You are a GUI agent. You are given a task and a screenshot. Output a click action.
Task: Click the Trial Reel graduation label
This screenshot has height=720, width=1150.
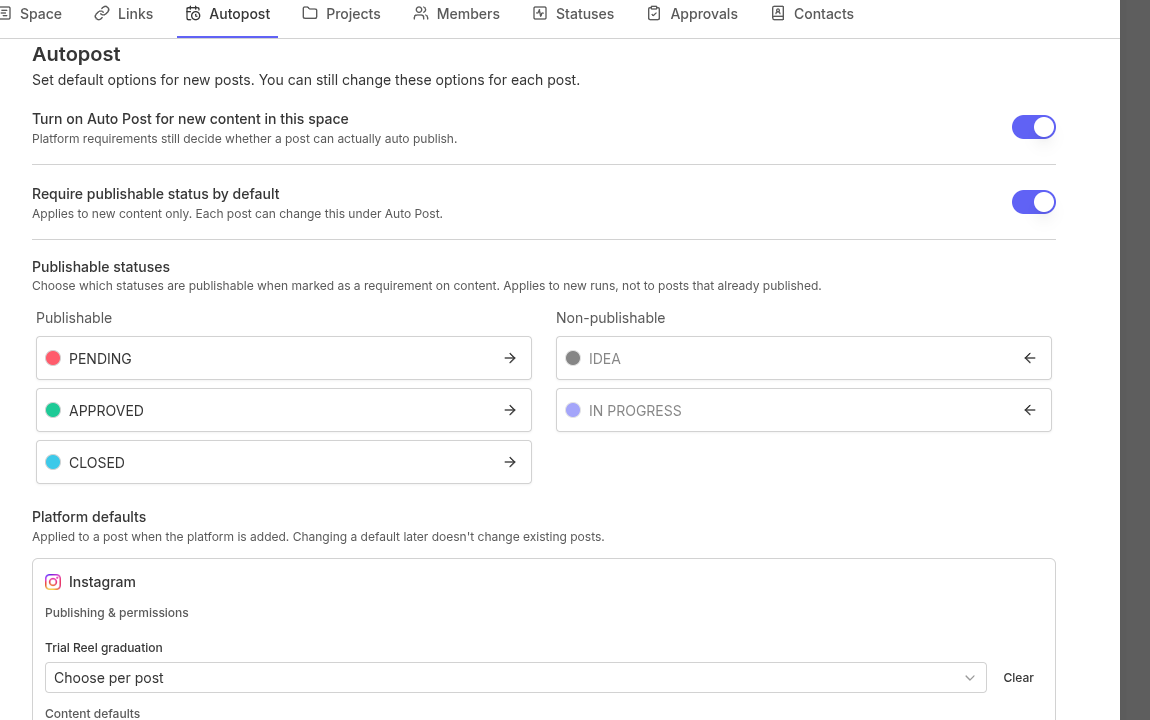click(103, 648)
